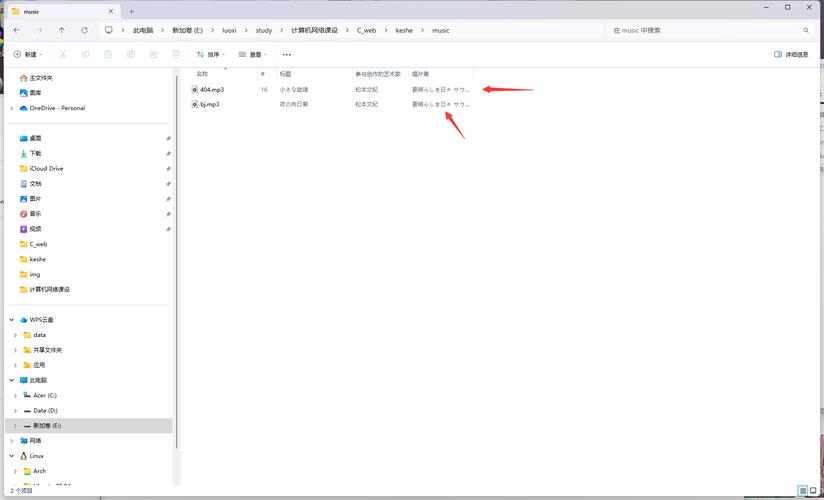
Task: Expand the Data (D:) drive node
Action: pyautogui.click(x=15, y=411)
